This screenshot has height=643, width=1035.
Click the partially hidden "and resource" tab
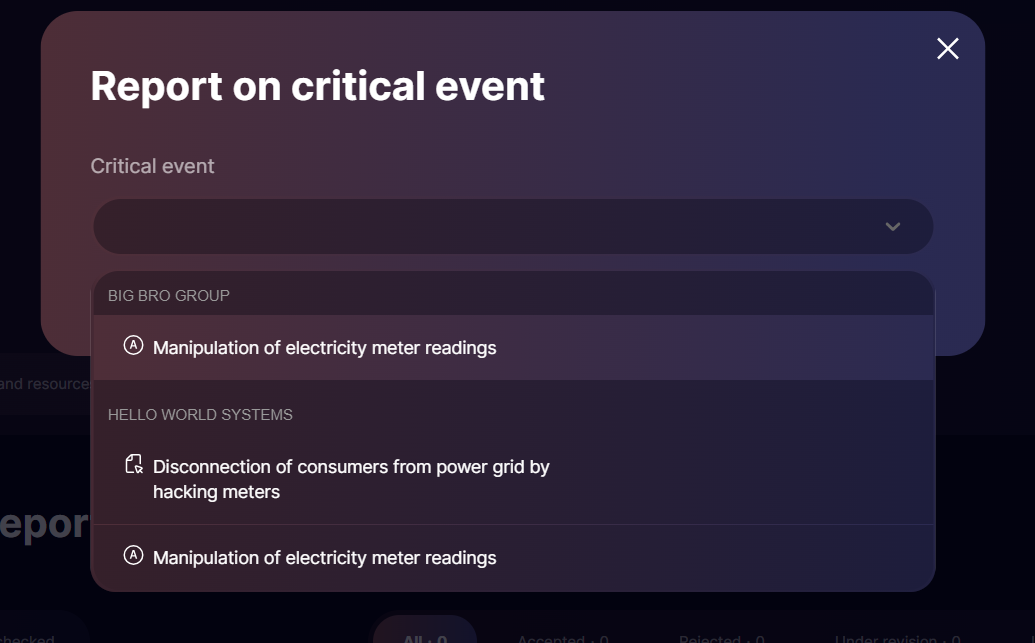click(x=44, y=384)
